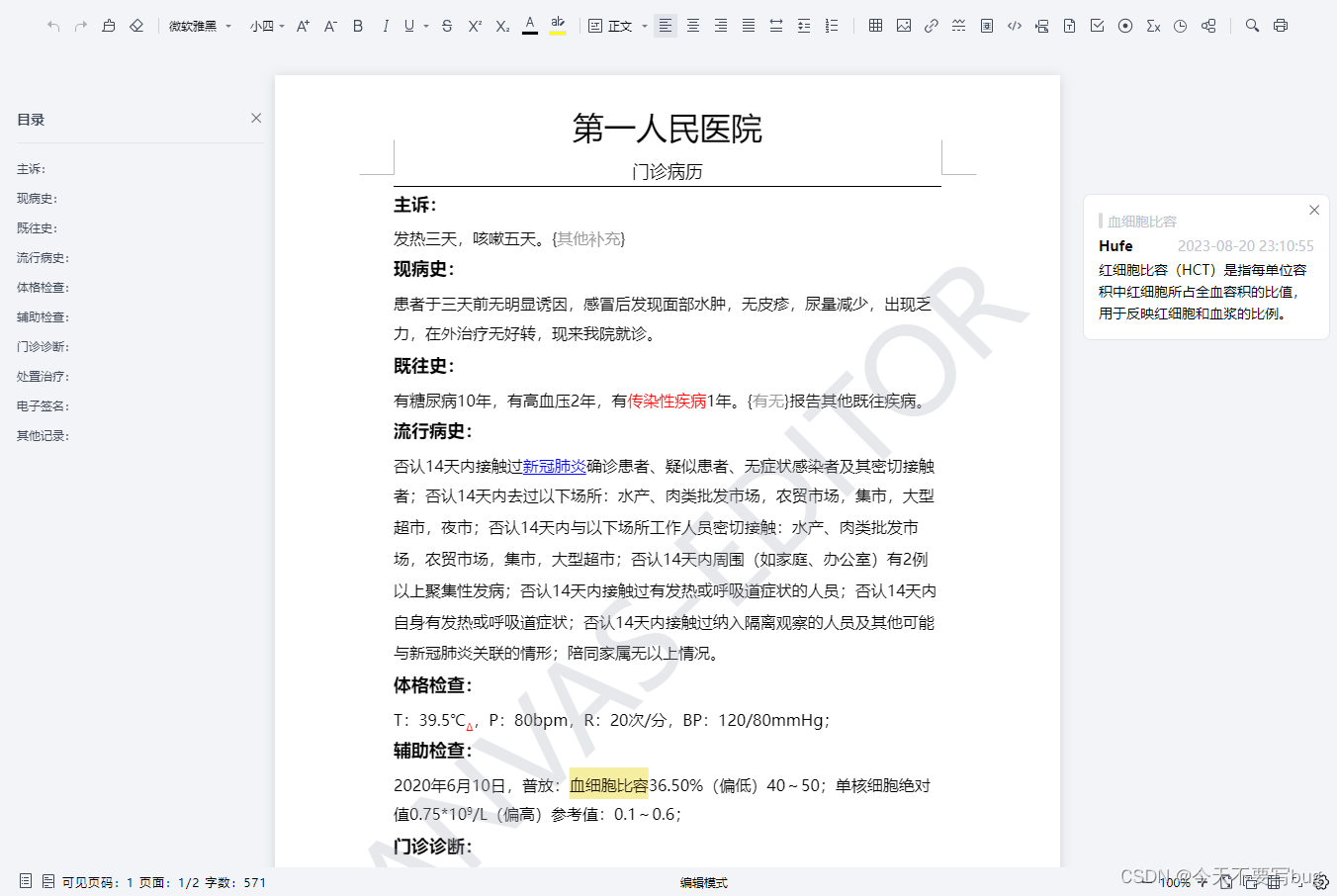Open the 新冠肺炎 hyperlink in document
1337x896 pixels.
pyautogui.click(x=554, y=466)
